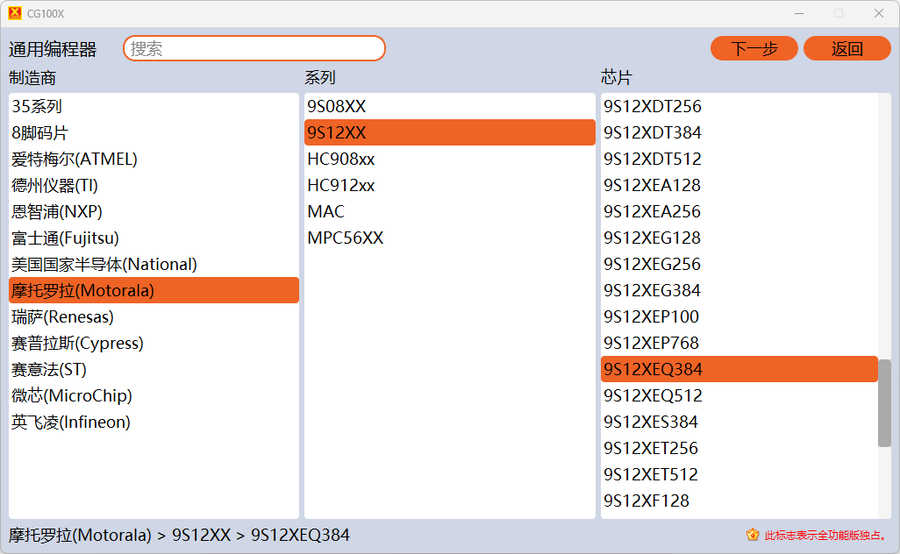
Task: Select chip 9S12XDT256
Action: (x=652, y=106)
